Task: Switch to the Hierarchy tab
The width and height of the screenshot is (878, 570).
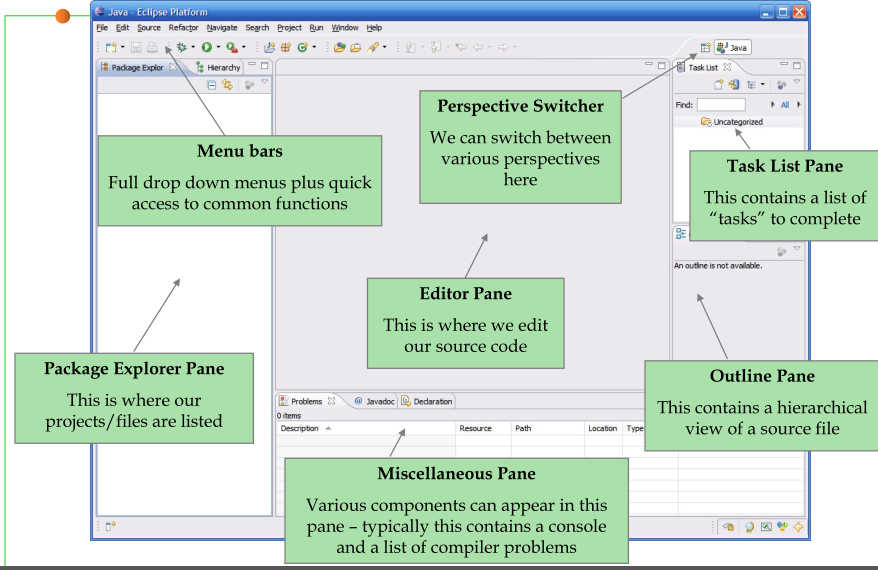Action: click(x=218, y=68)
